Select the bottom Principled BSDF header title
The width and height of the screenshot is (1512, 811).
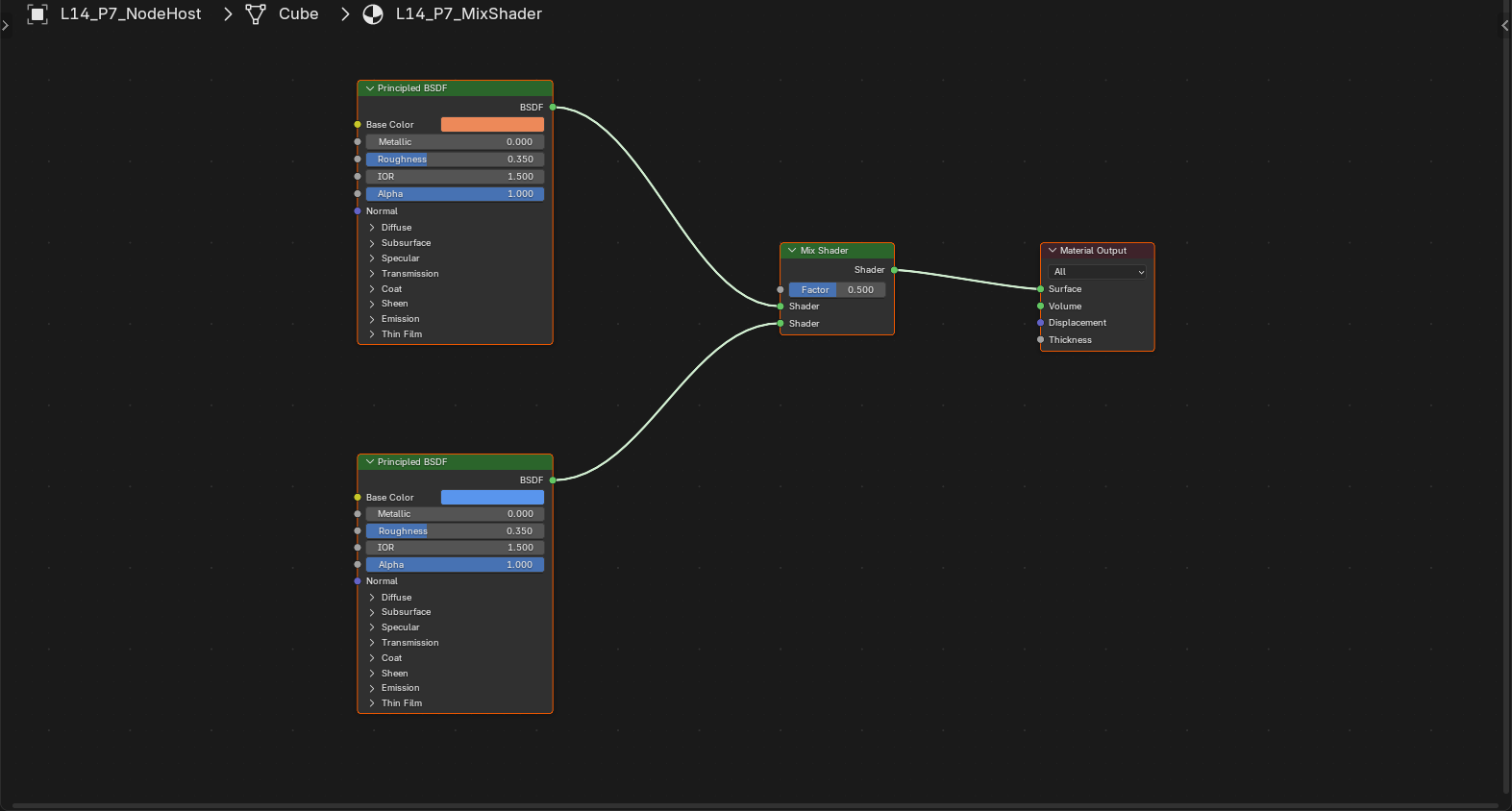pyautogui.click(x=412, y=462)
